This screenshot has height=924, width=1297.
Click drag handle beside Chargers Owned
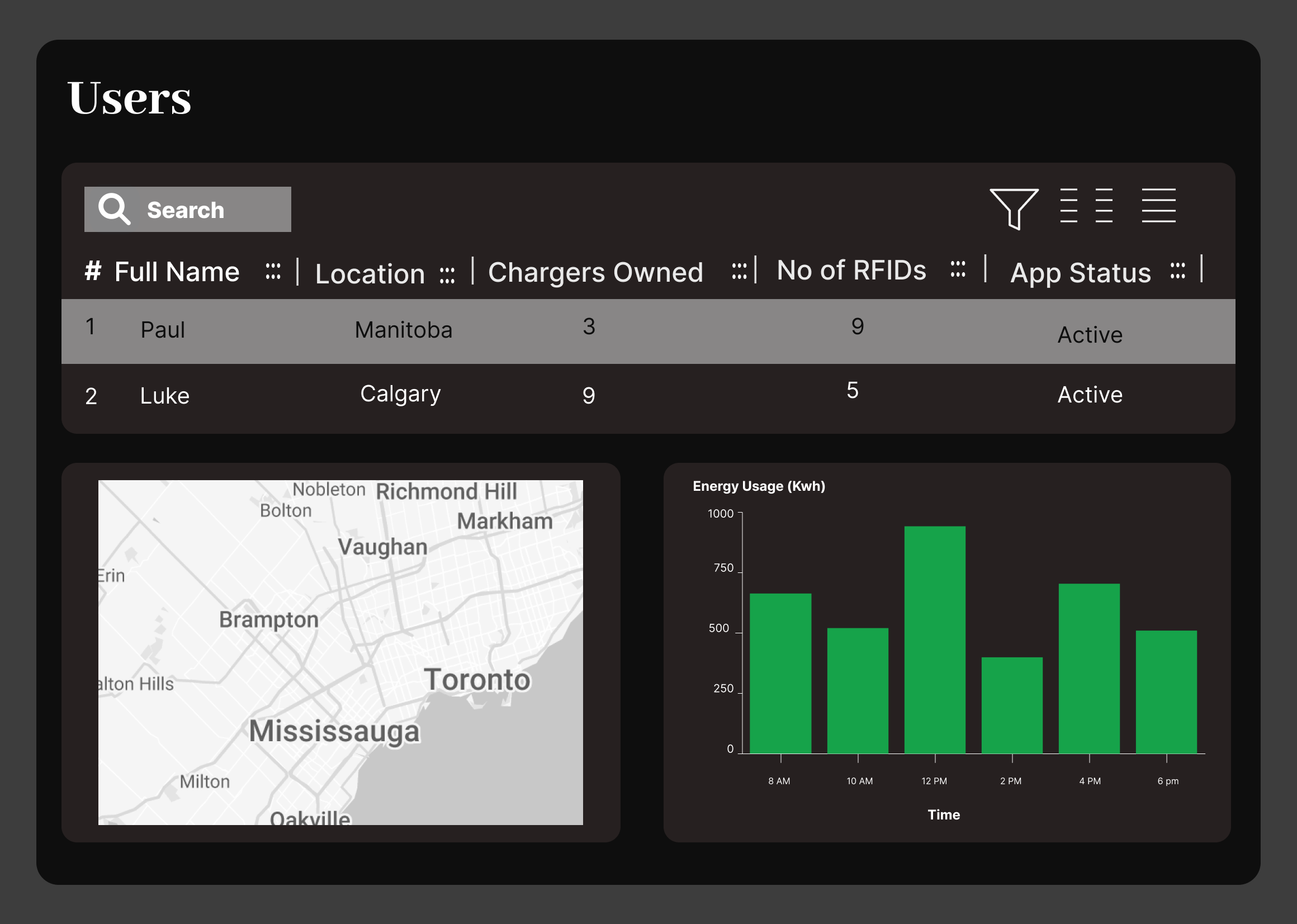739,272
